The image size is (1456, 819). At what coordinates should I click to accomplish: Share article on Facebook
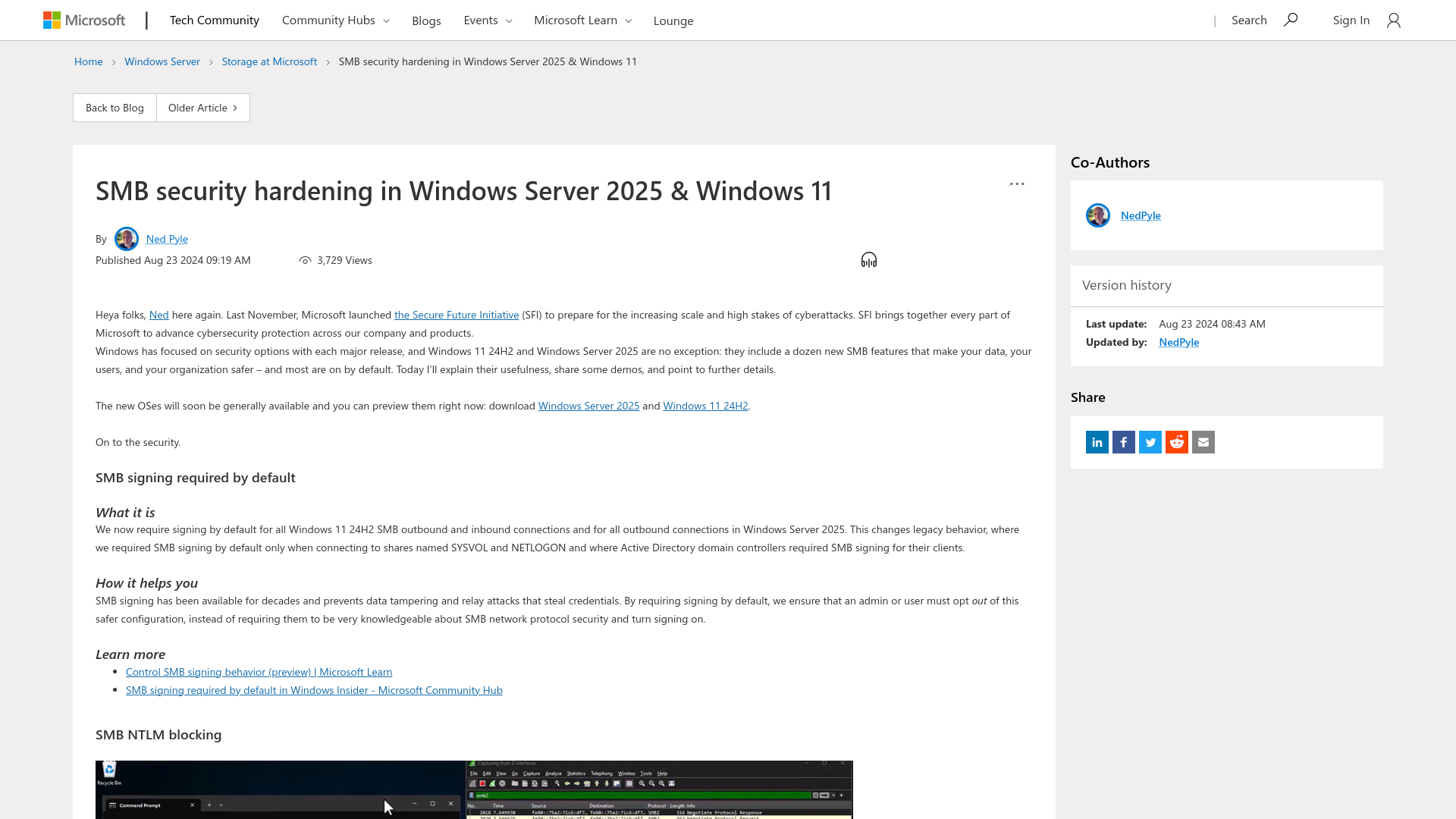(x=1124, y=442)
